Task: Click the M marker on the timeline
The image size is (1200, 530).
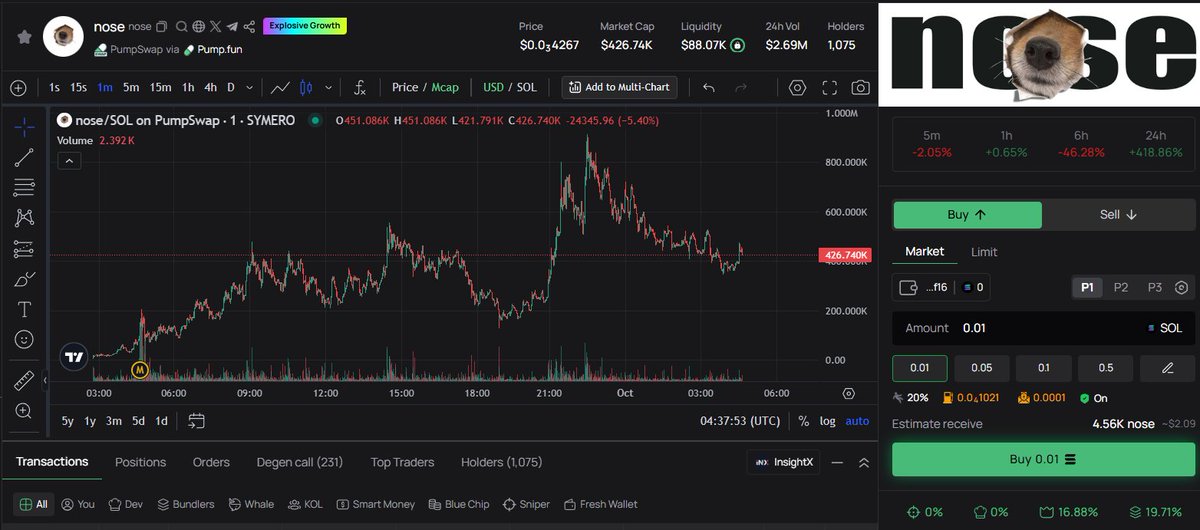Action: pos(141,370)
